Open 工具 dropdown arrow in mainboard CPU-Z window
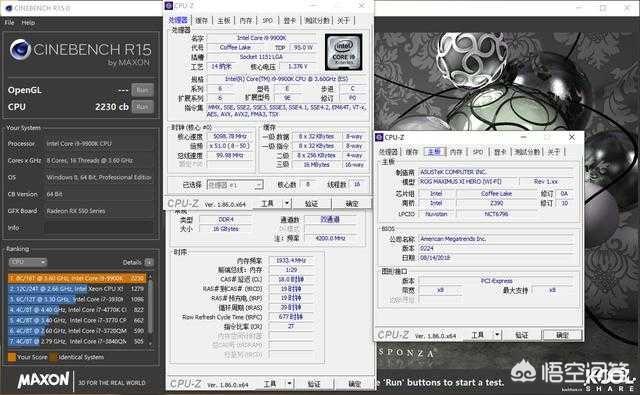Image resolution: width=640 pixels, height=395 pixels. coord(497,335)
